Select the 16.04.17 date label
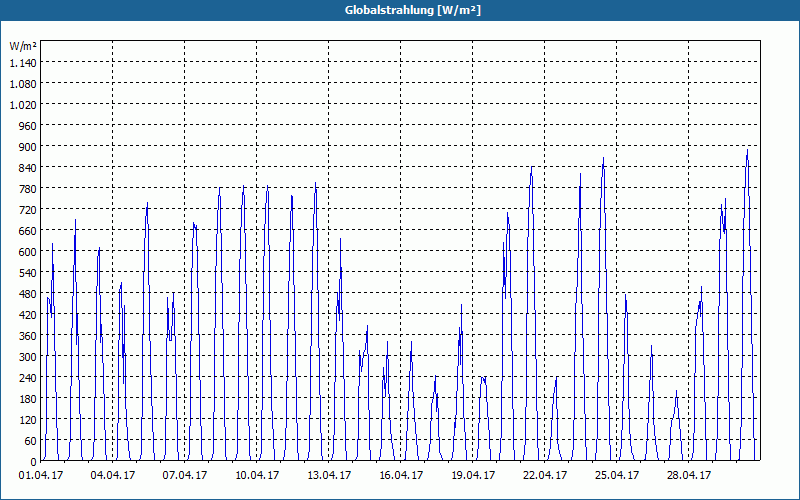The height and width of the screenshot is (500, 800). pos(401,476)
